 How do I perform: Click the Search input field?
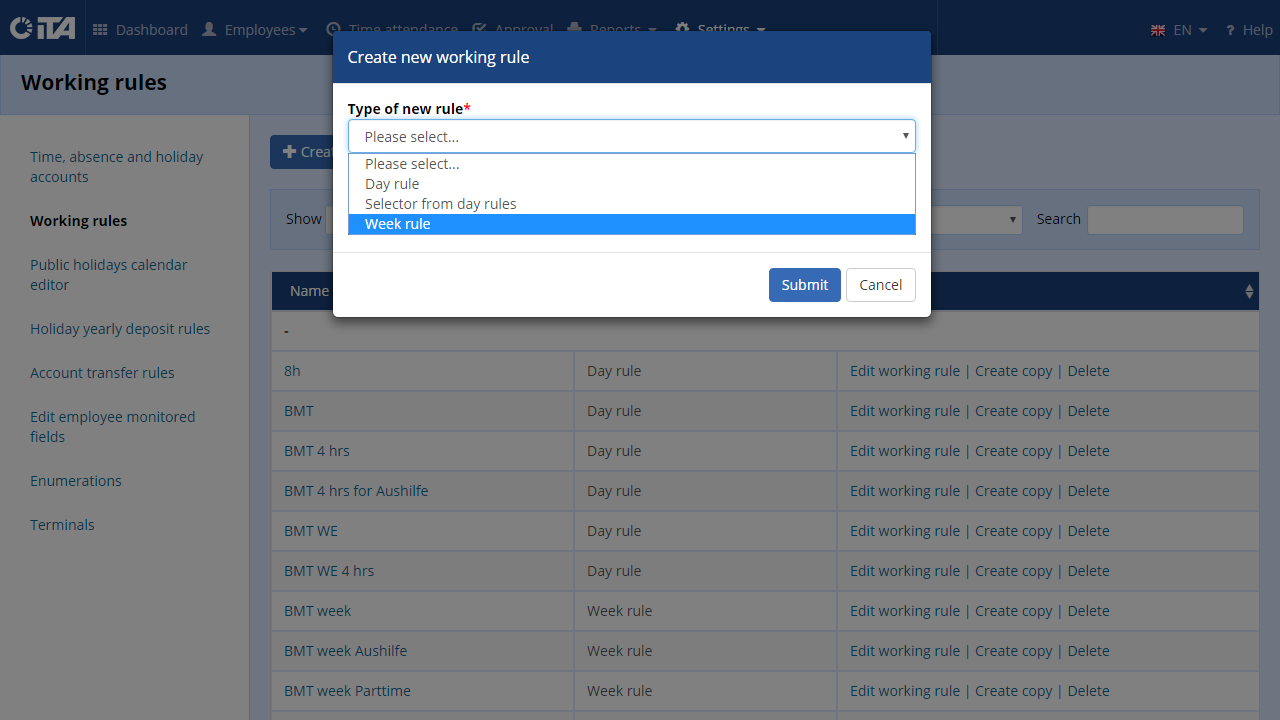click(1165, 220)
